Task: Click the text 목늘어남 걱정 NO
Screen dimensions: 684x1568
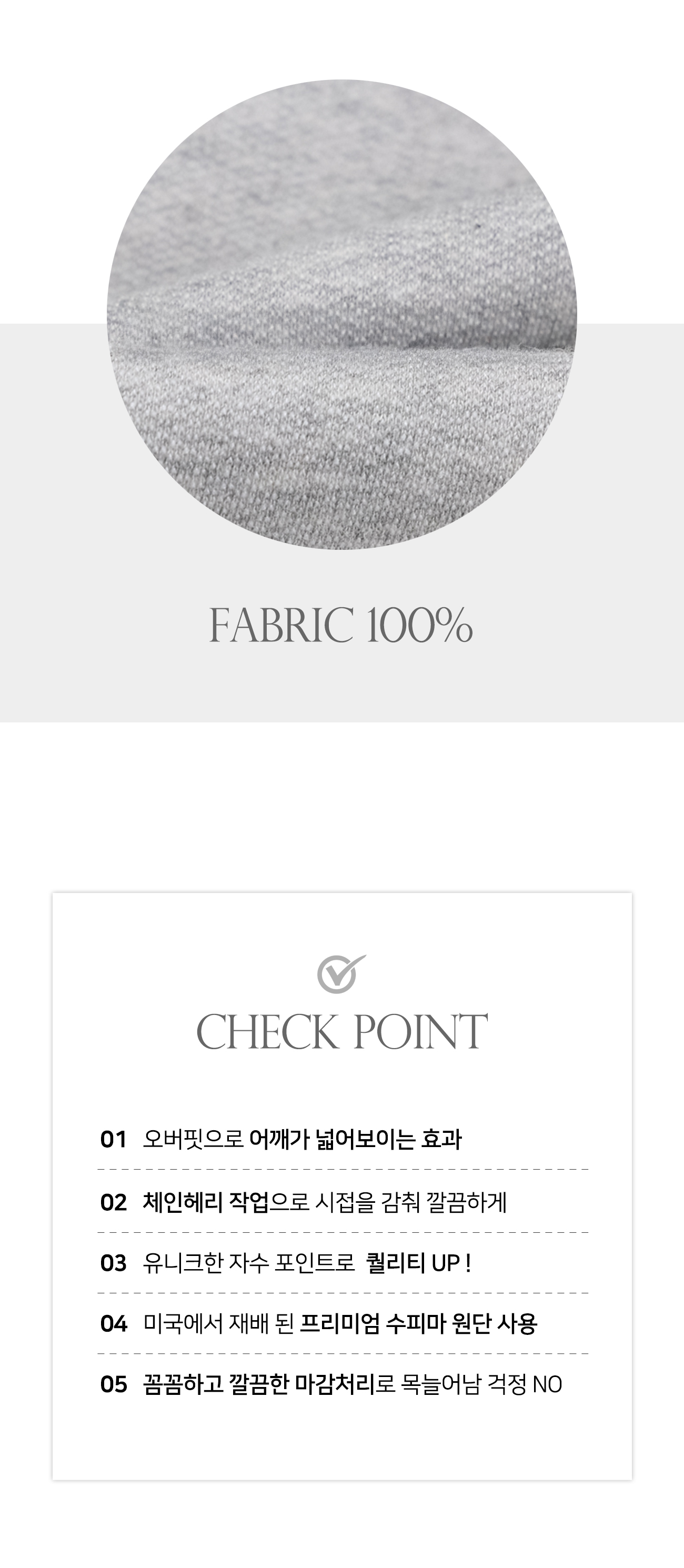Action: pyautogui.click(x=481, y=1385)
